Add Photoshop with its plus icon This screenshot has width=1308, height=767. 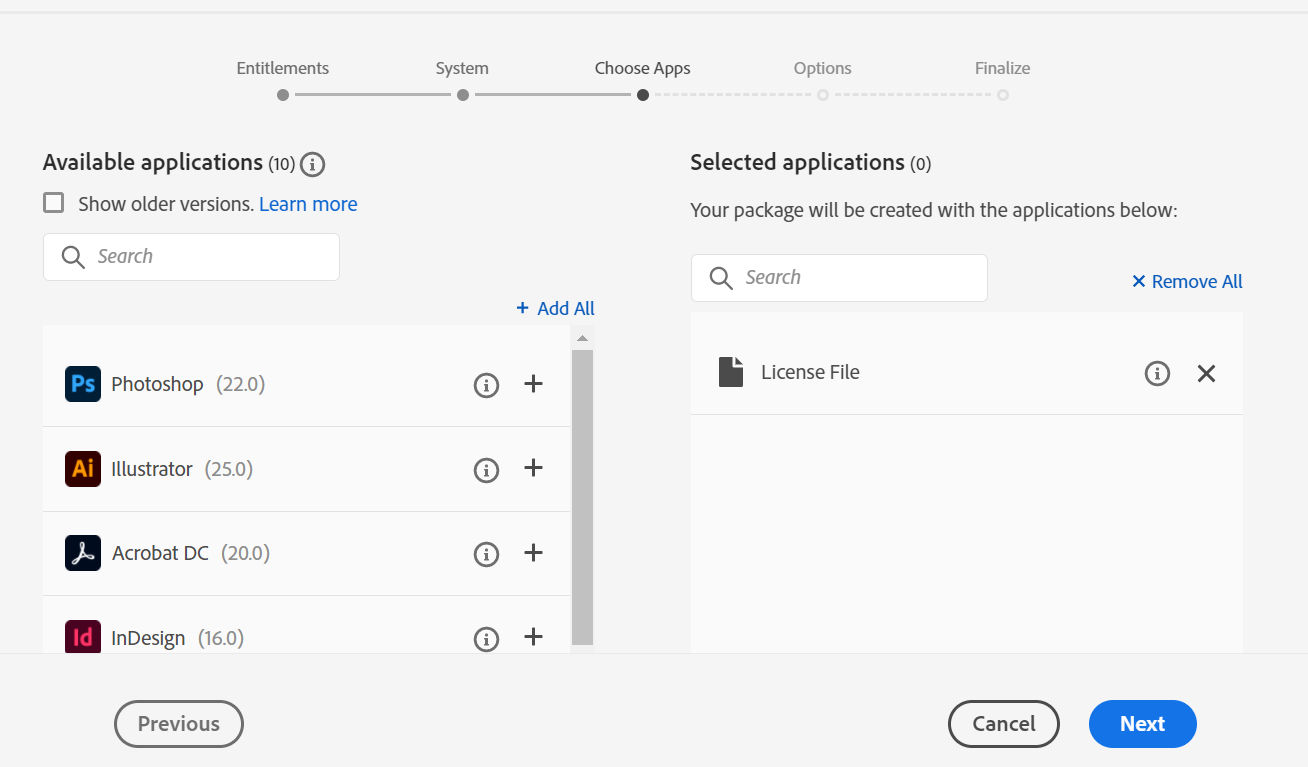click(x=534, y=383)
